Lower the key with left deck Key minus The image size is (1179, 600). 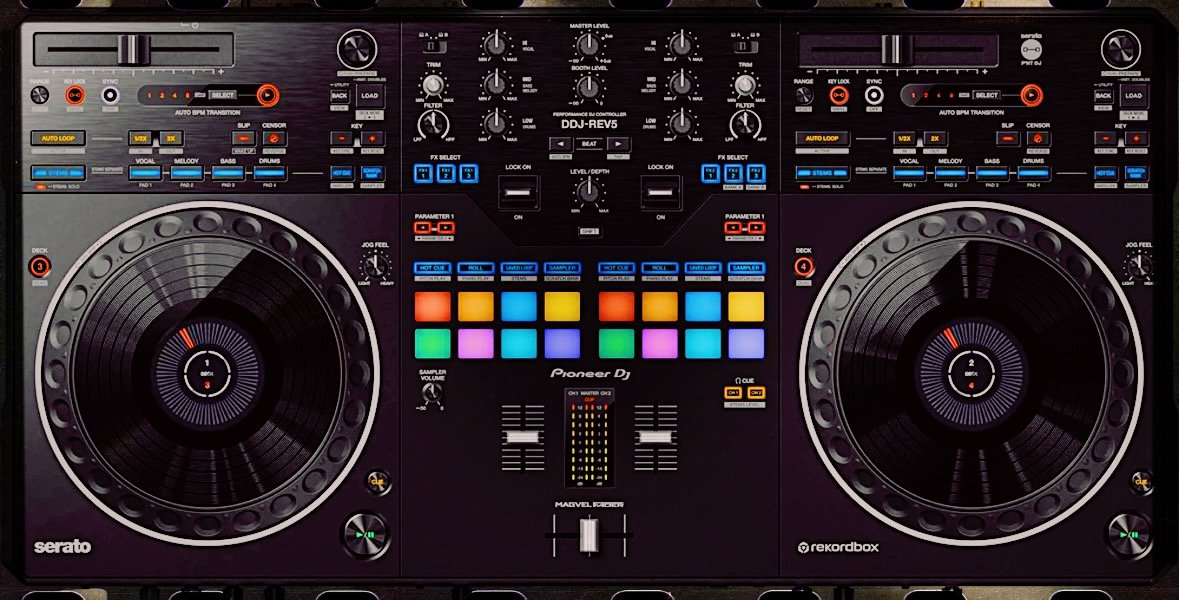341,138
